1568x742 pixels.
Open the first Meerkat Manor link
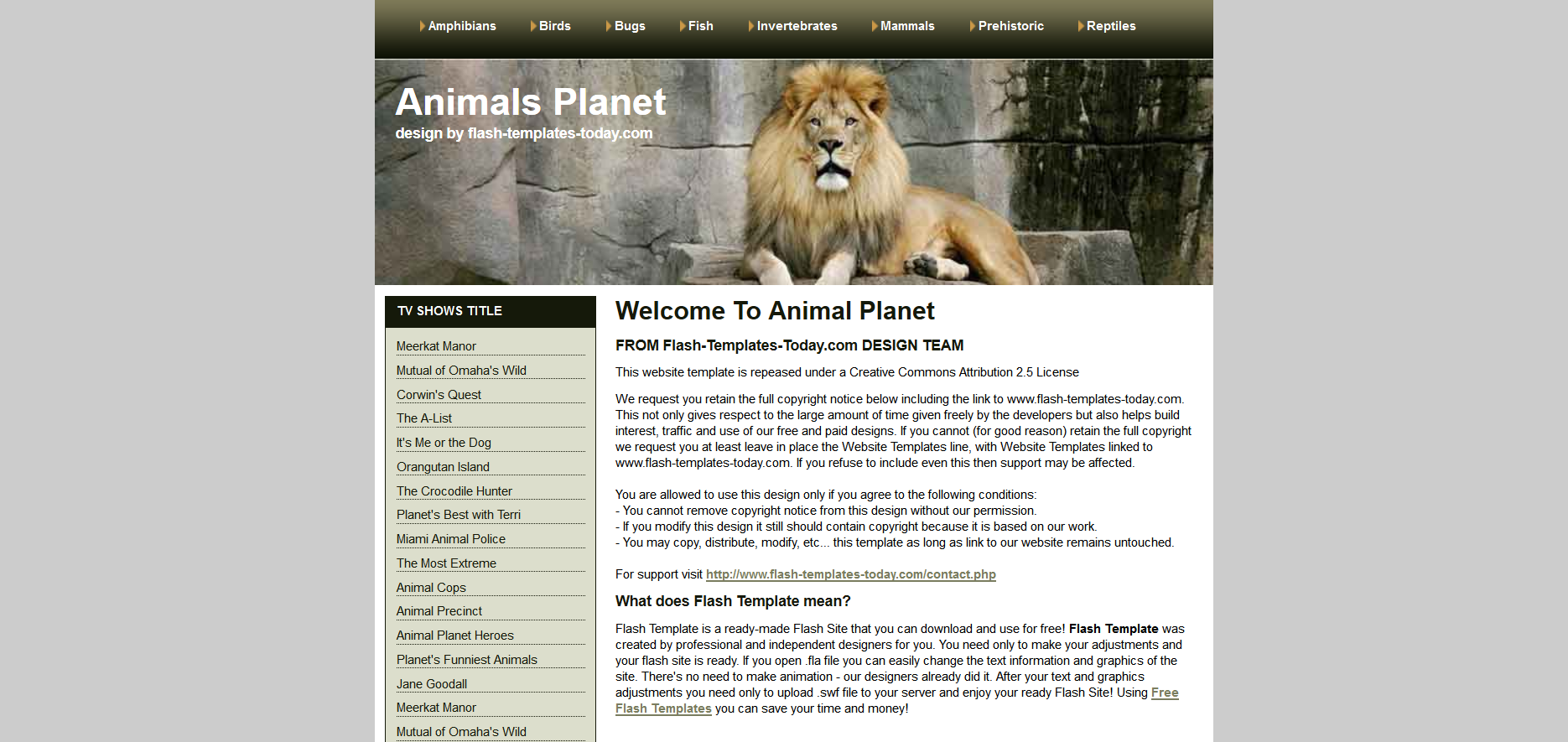[436, 346]
